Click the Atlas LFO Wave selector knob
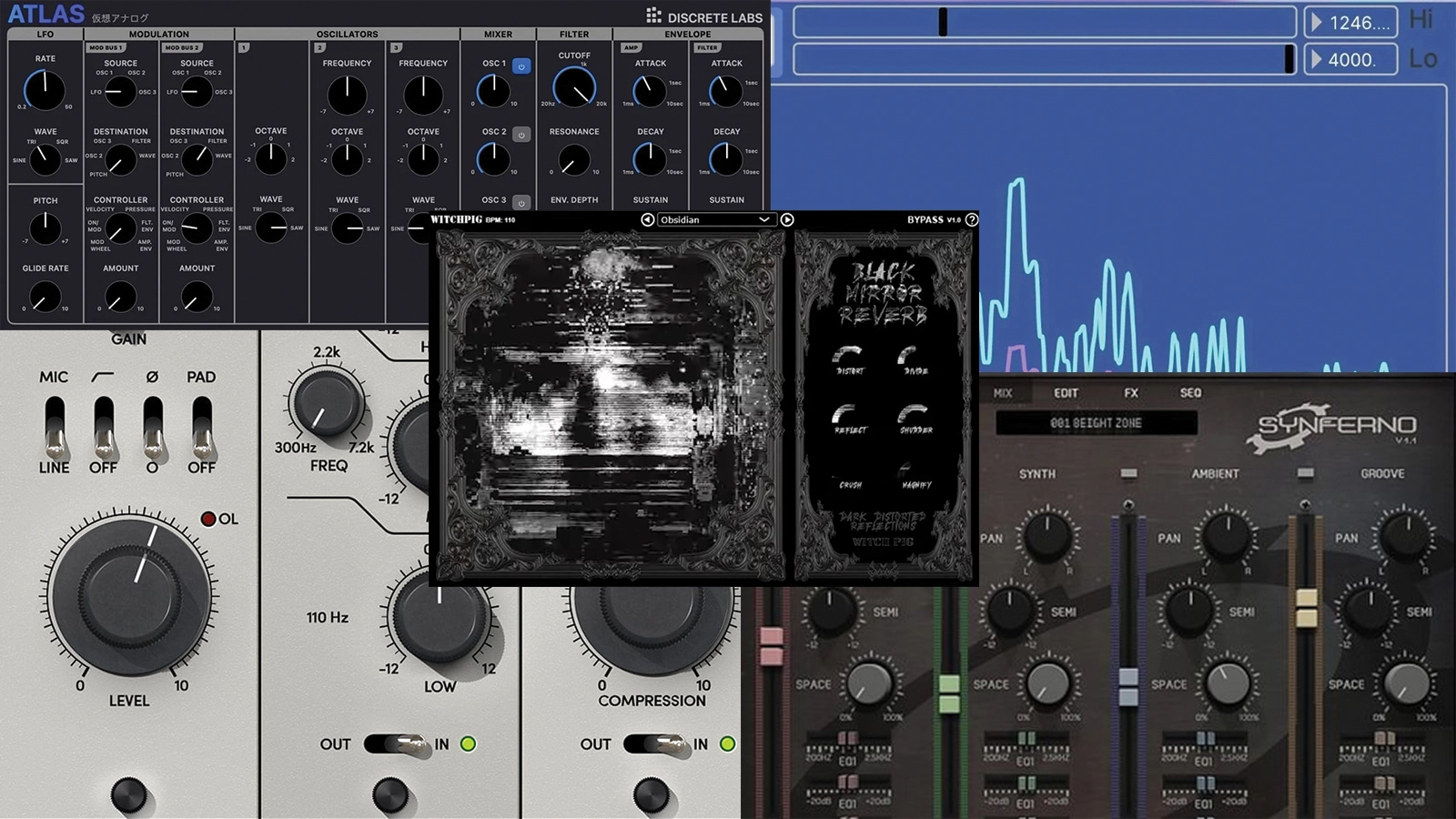The width and height of the screenshot is (1456, 819). 45,160
